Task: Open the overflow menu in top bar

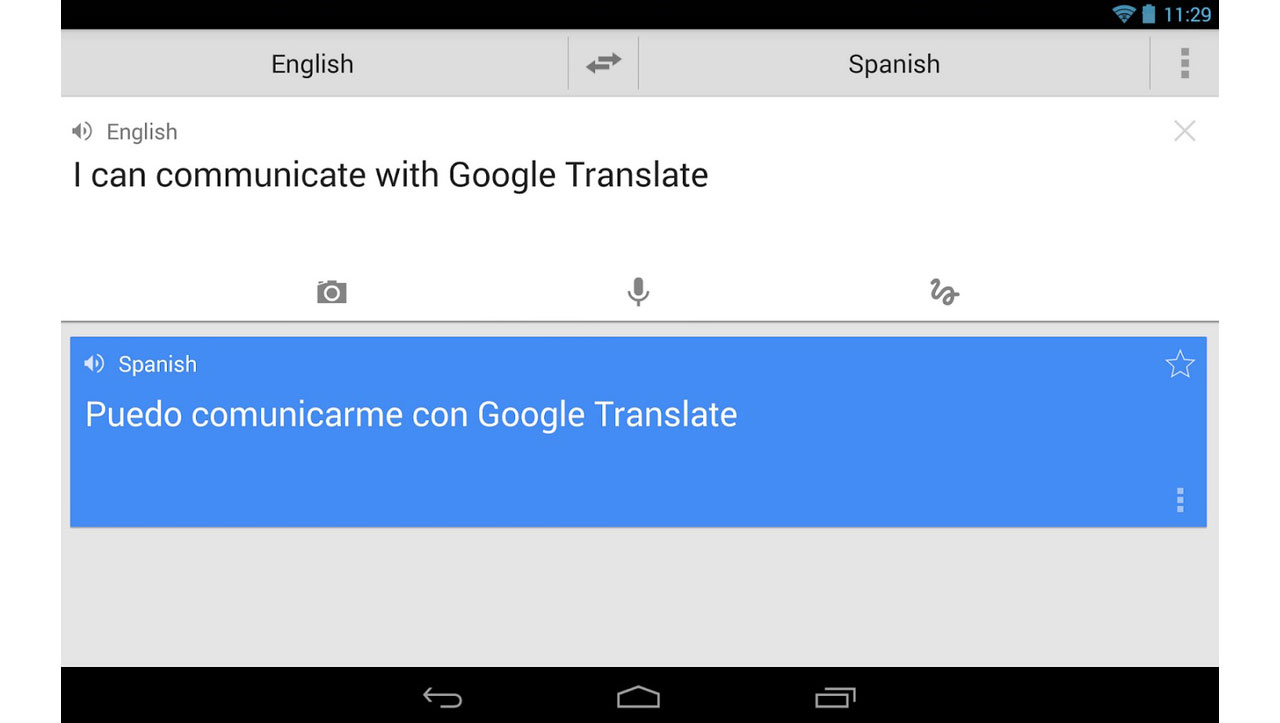Action: pyautogui.click(x=1184, y=63)
